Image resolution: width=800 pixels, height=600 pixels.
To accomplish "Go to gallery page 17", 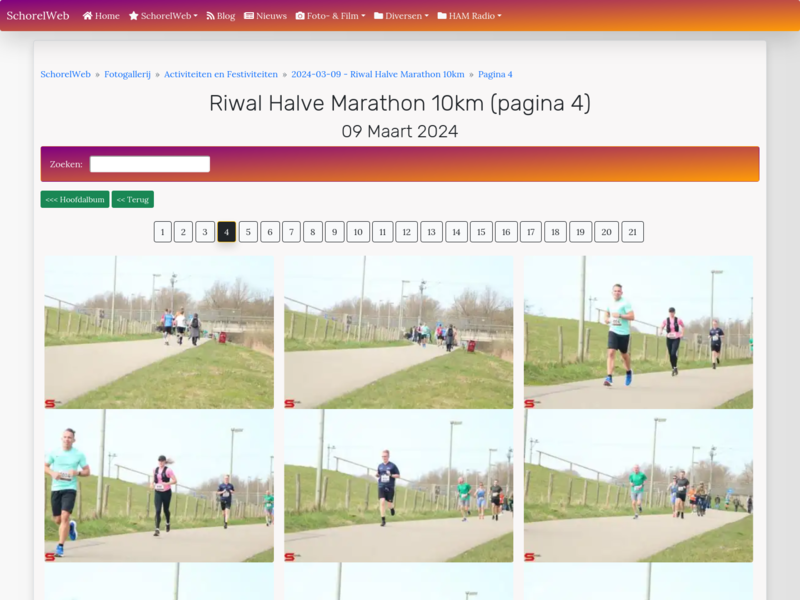I will [531, 232].
